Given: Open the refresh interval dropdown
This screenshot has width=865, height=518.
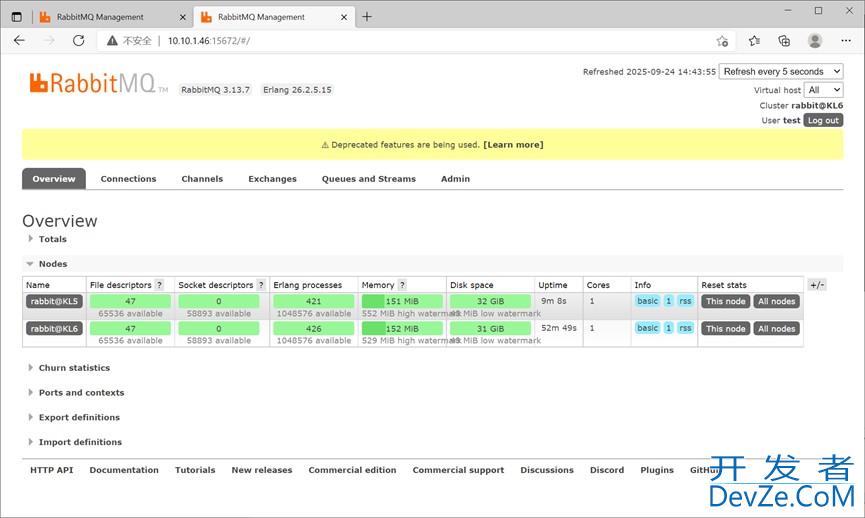Looking at the screenshot, I should click(x=781, y=72).
